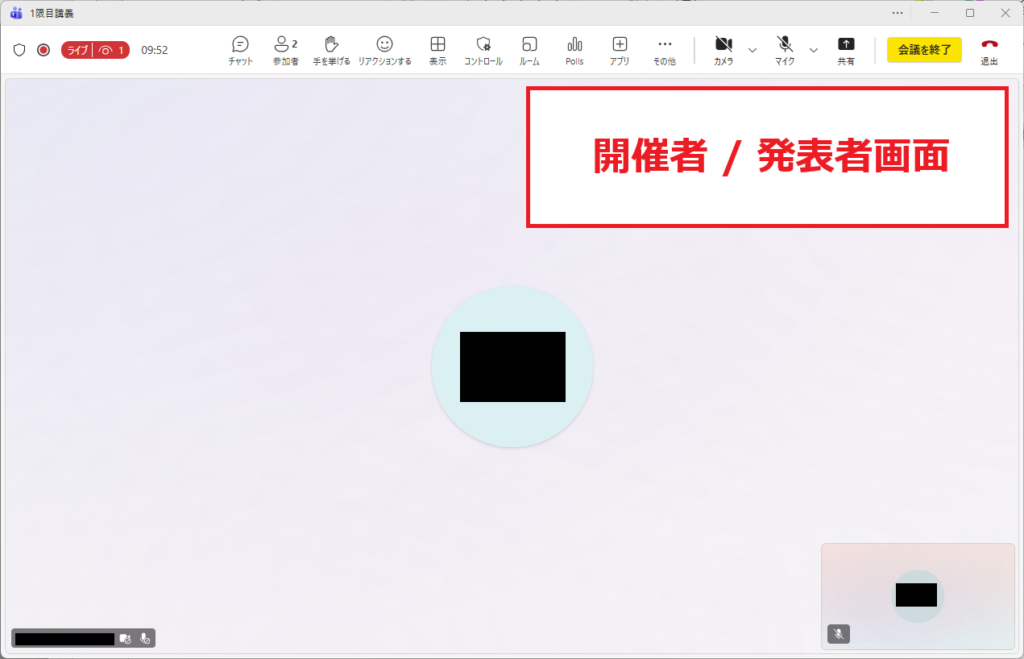Expand the microphone options dropdown arrow

pyautogui.click(x=813, y=50)
